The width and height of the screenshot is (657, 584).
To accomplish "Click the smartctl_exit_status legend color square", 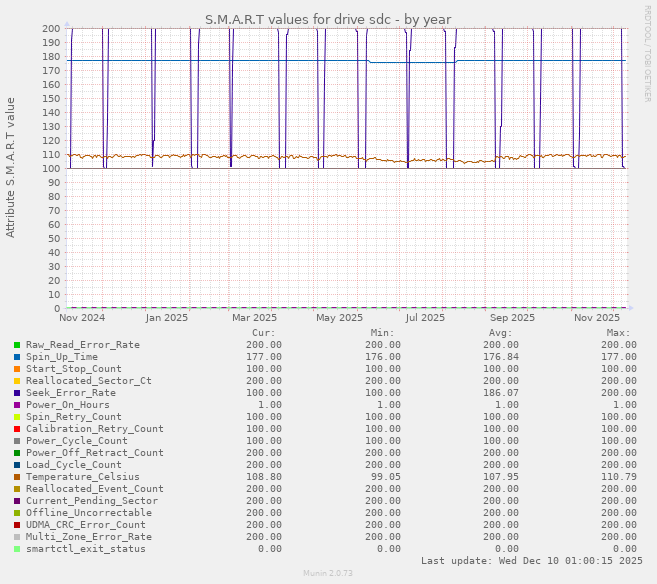I will (17, 549).
